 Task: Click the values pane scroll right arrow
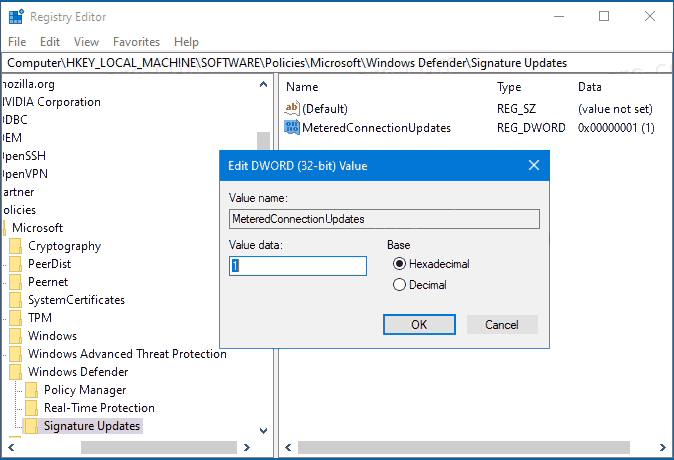663,448
